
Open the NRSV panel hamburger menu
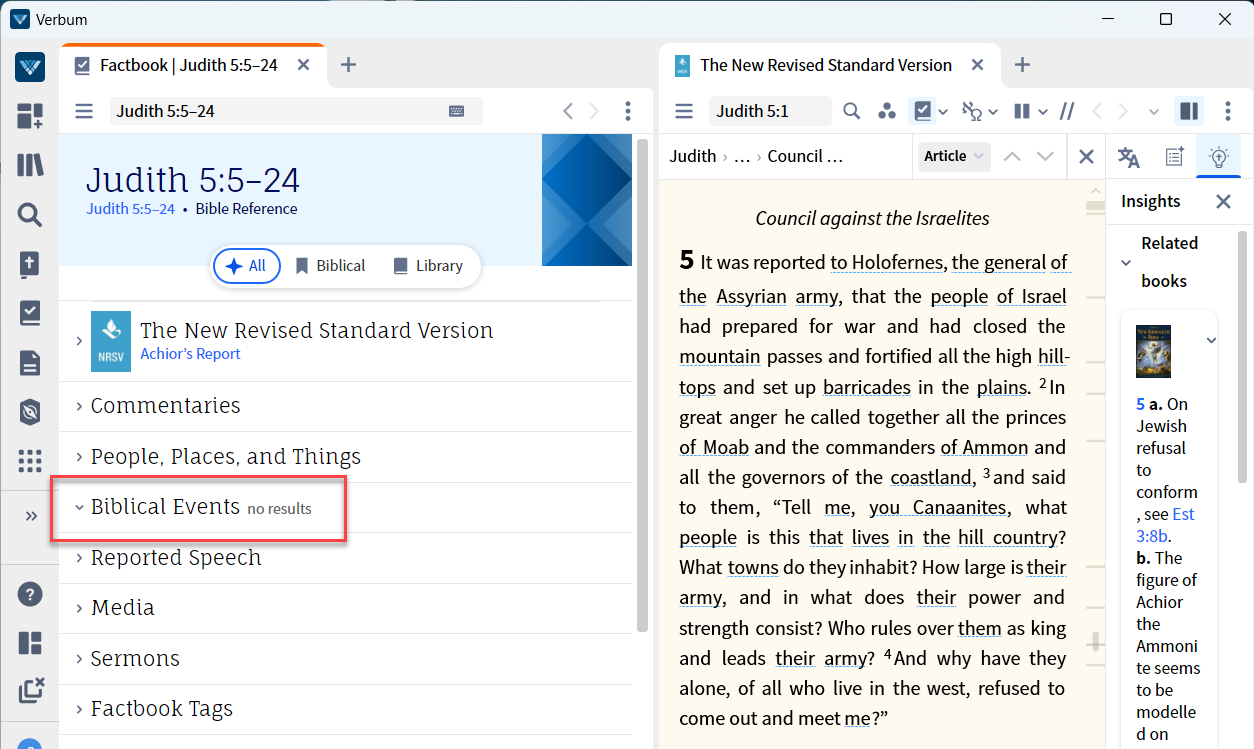[684, 111]
